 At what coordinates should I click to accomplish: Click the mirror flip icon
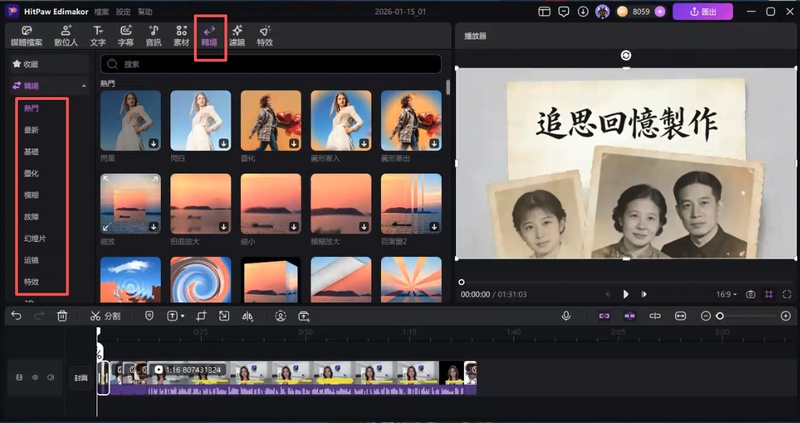click(247, 316)
